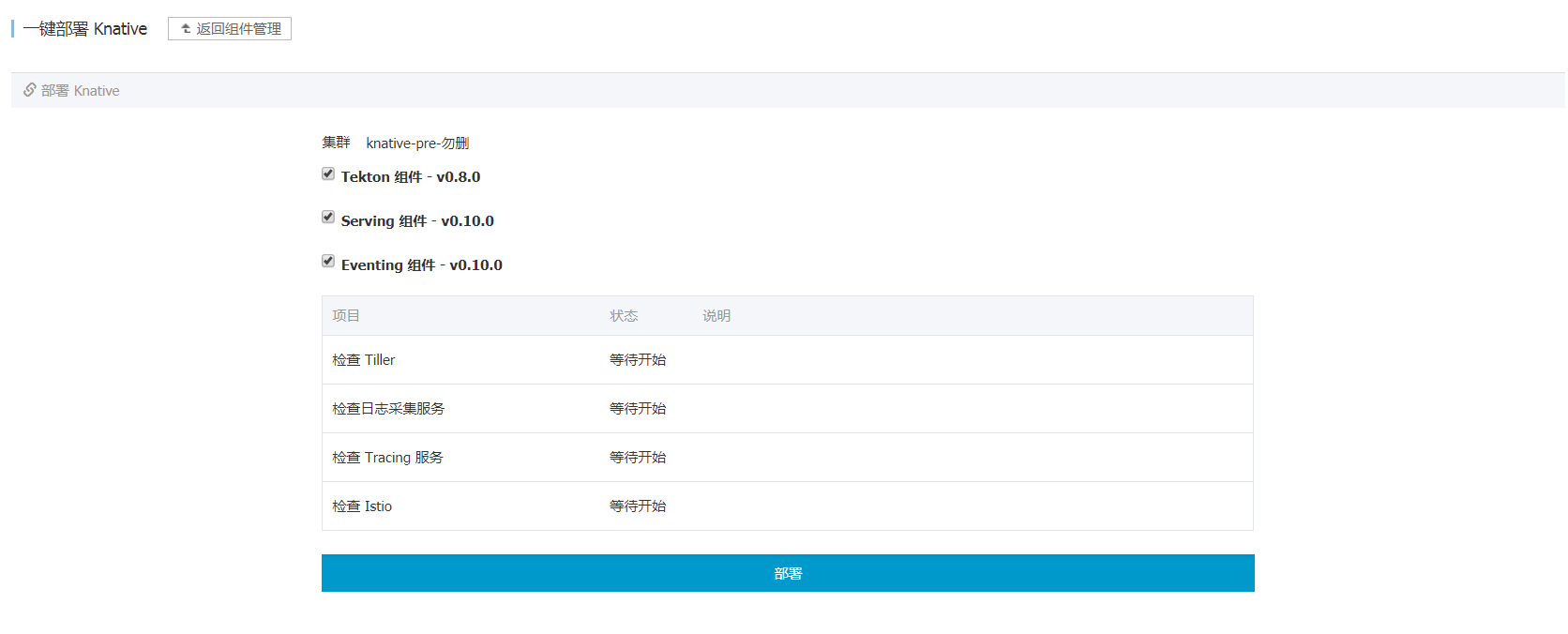Toggle the Serving 组件 v0.10.0 checkbox

(x=328, y=217)
